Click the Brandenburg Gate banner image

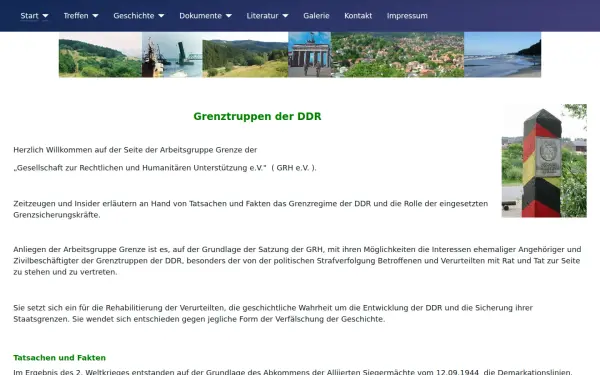309,55
